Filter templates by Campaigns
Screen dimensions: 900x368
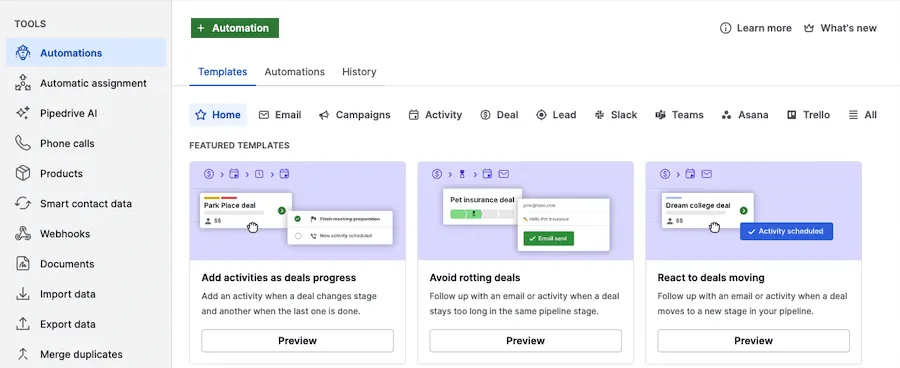pos(355,115)
